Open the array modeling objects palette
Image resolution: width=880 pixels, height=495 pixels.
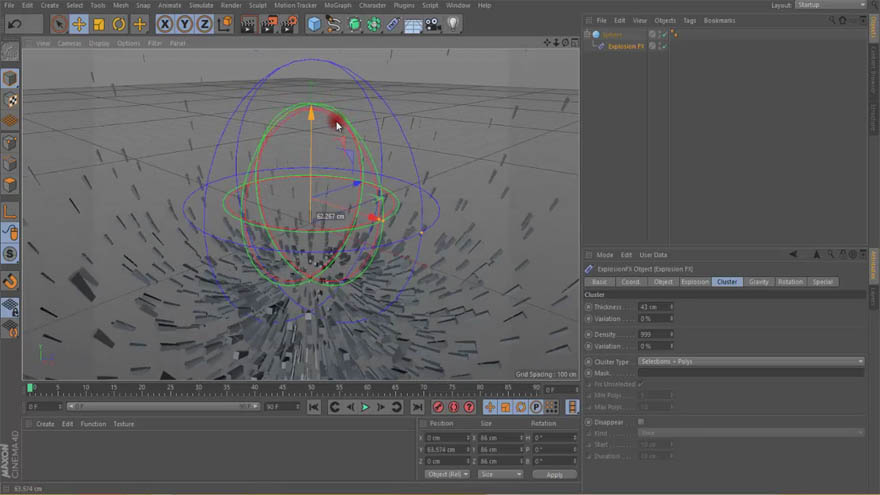[374, 24]
